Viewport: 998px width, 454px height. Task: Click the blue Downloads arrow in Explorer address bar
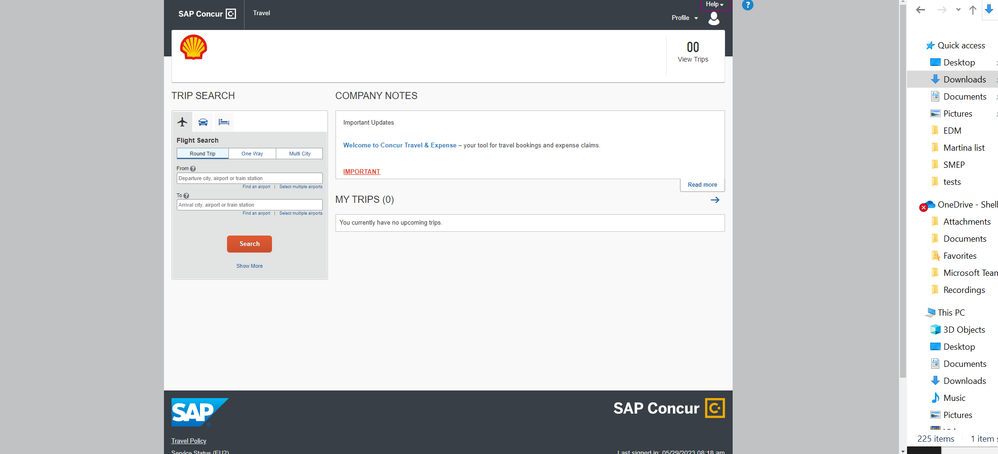tap(990, 8)
